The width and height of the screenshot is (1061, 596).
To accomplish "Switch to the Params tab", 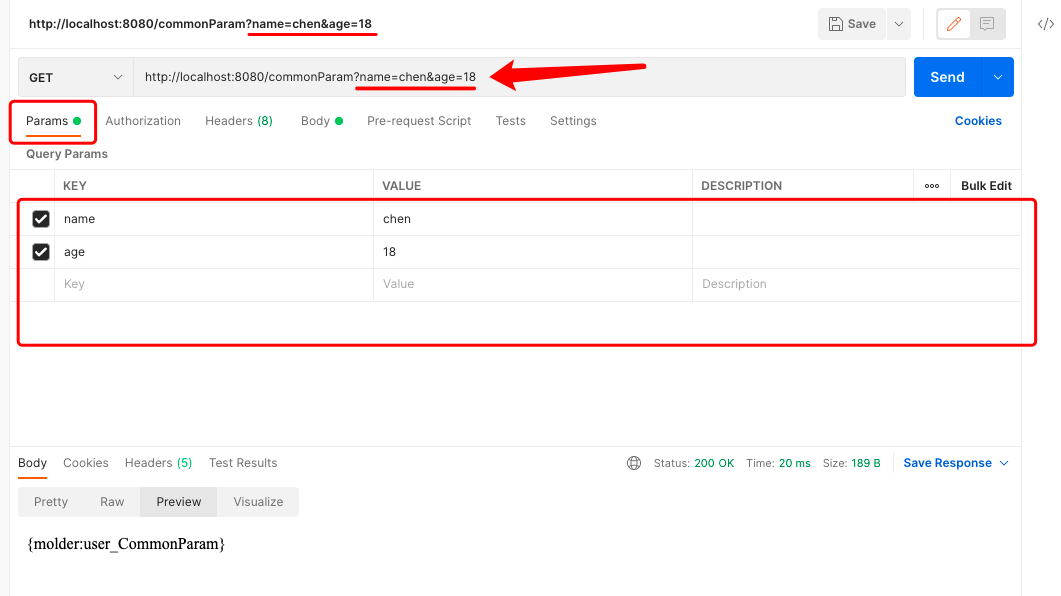I will pos(53,121).
